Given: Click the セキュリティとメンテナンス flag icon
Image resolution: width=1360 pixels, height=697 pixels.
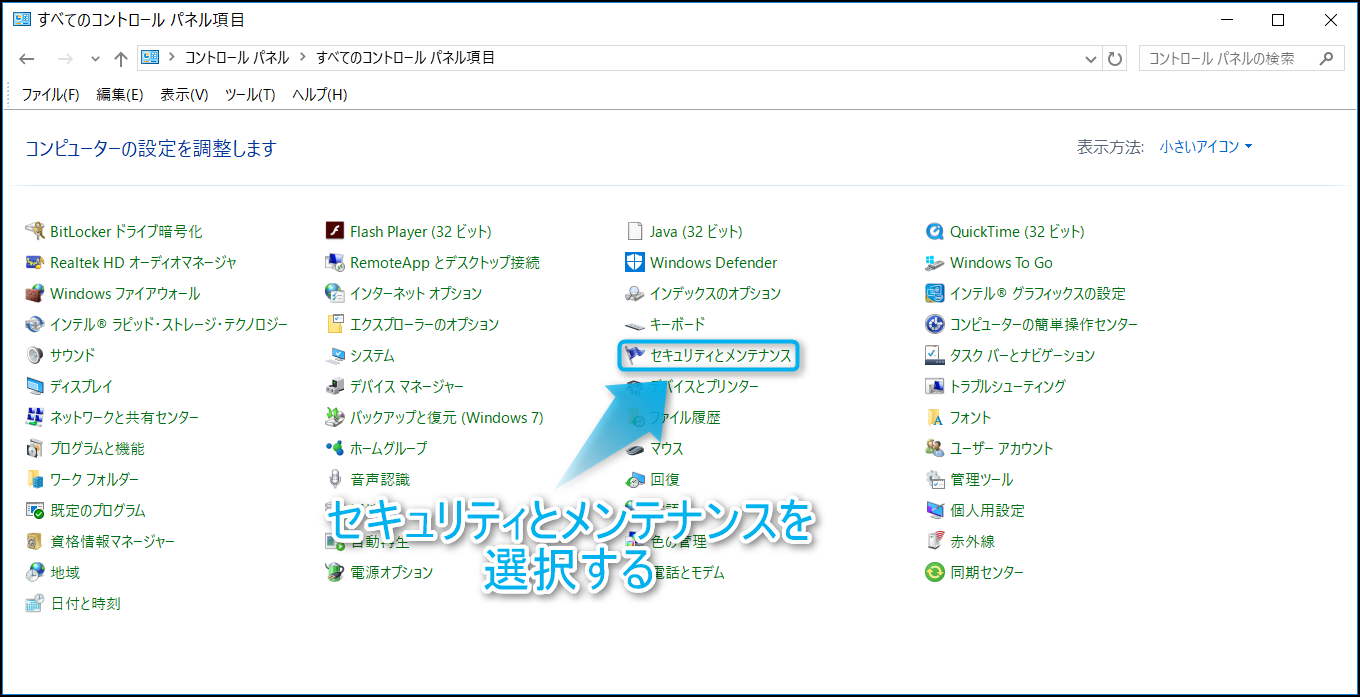Looking at the screenshot, I should click(634, 355).
